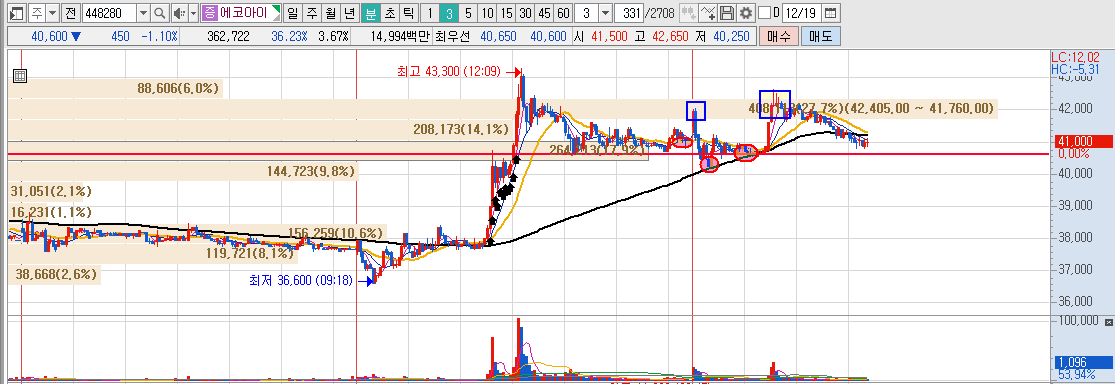This screenshot has width=1115, height=384.
Task: Save chart settings with the floppy disk icon
Action: [726, 13]
